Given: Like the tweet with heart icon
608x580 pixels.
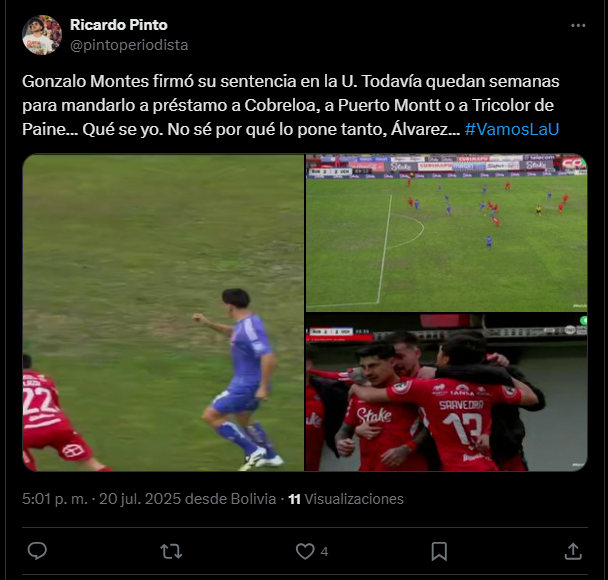Looking at the screenshot, I should [x=305, y=551].
